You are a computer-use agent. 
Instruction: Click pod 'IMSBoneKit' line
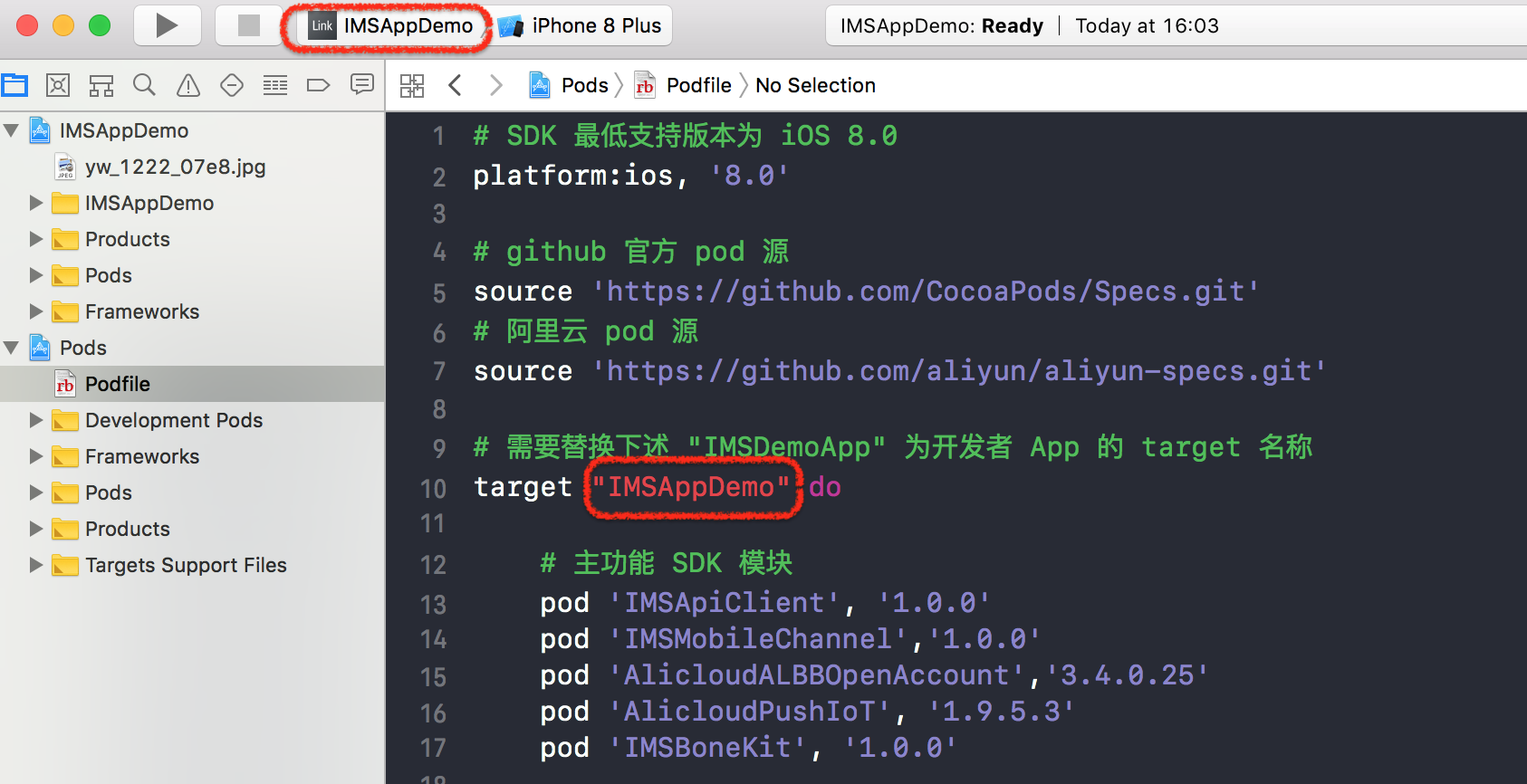coord(748,748)
